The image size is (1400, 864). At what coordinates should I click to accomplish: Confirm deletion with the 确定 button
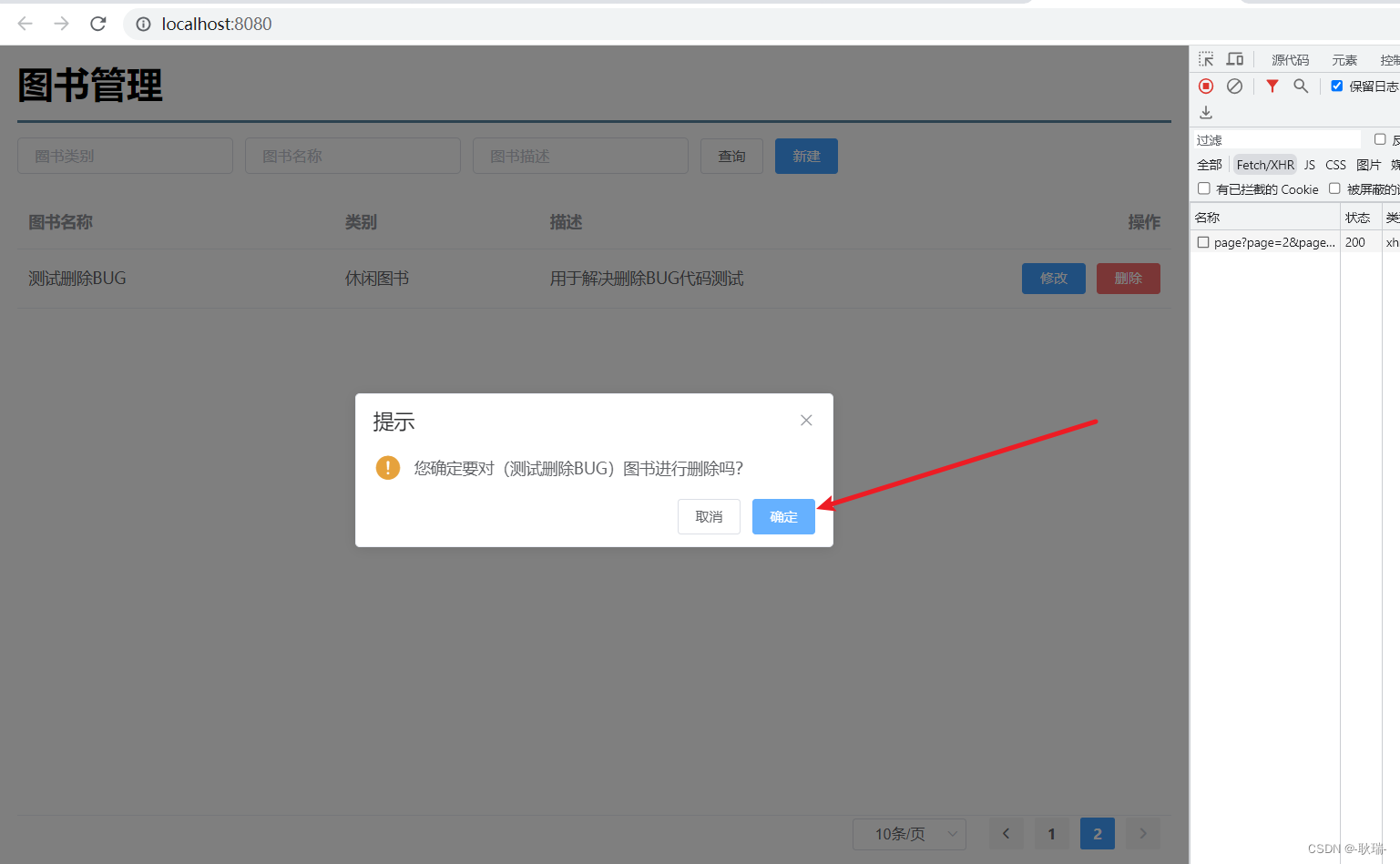(x=783, y=516)
